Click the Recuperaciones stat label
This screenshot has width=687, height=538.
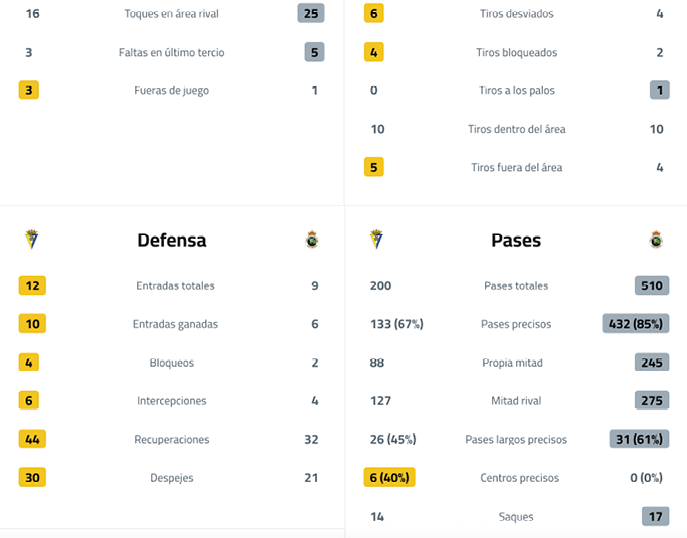(x=172, y=440)
